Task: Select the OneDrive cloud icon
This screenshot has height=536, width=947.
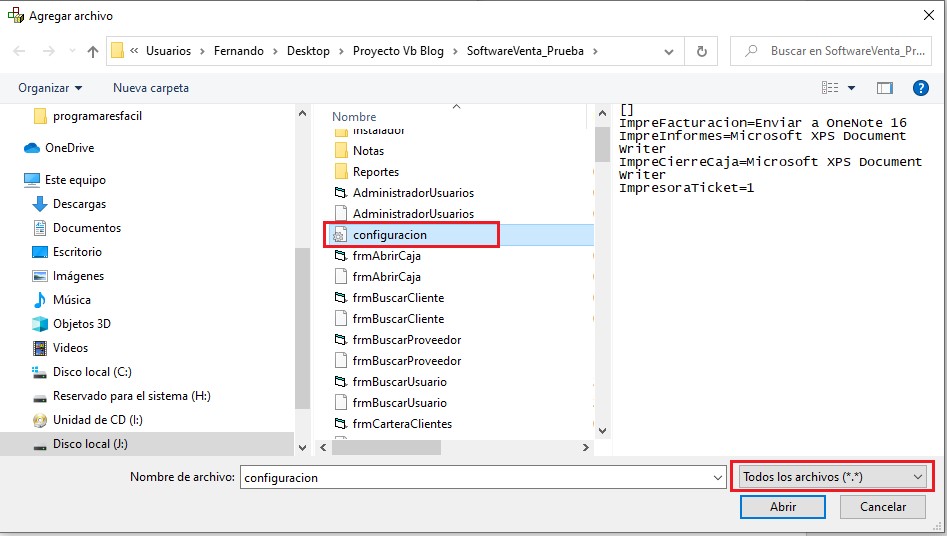Action: pos(31,148)
